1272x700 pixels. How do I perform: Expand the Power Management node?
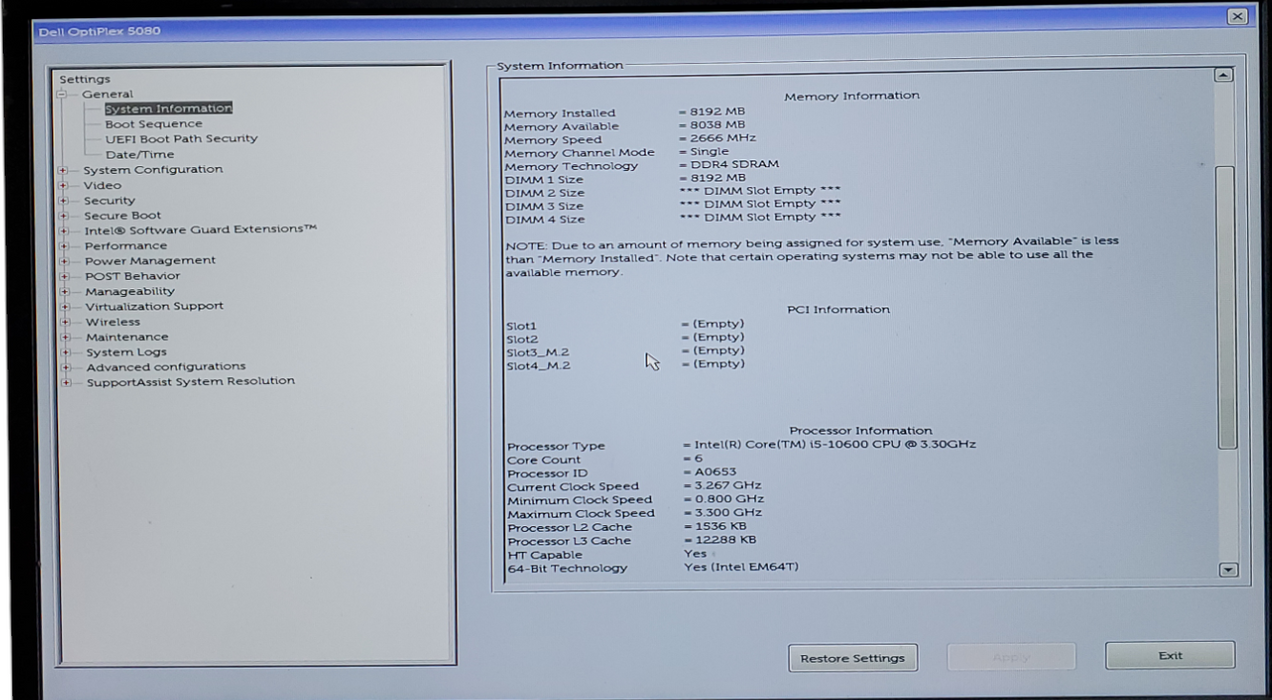(x=65, y=261)
